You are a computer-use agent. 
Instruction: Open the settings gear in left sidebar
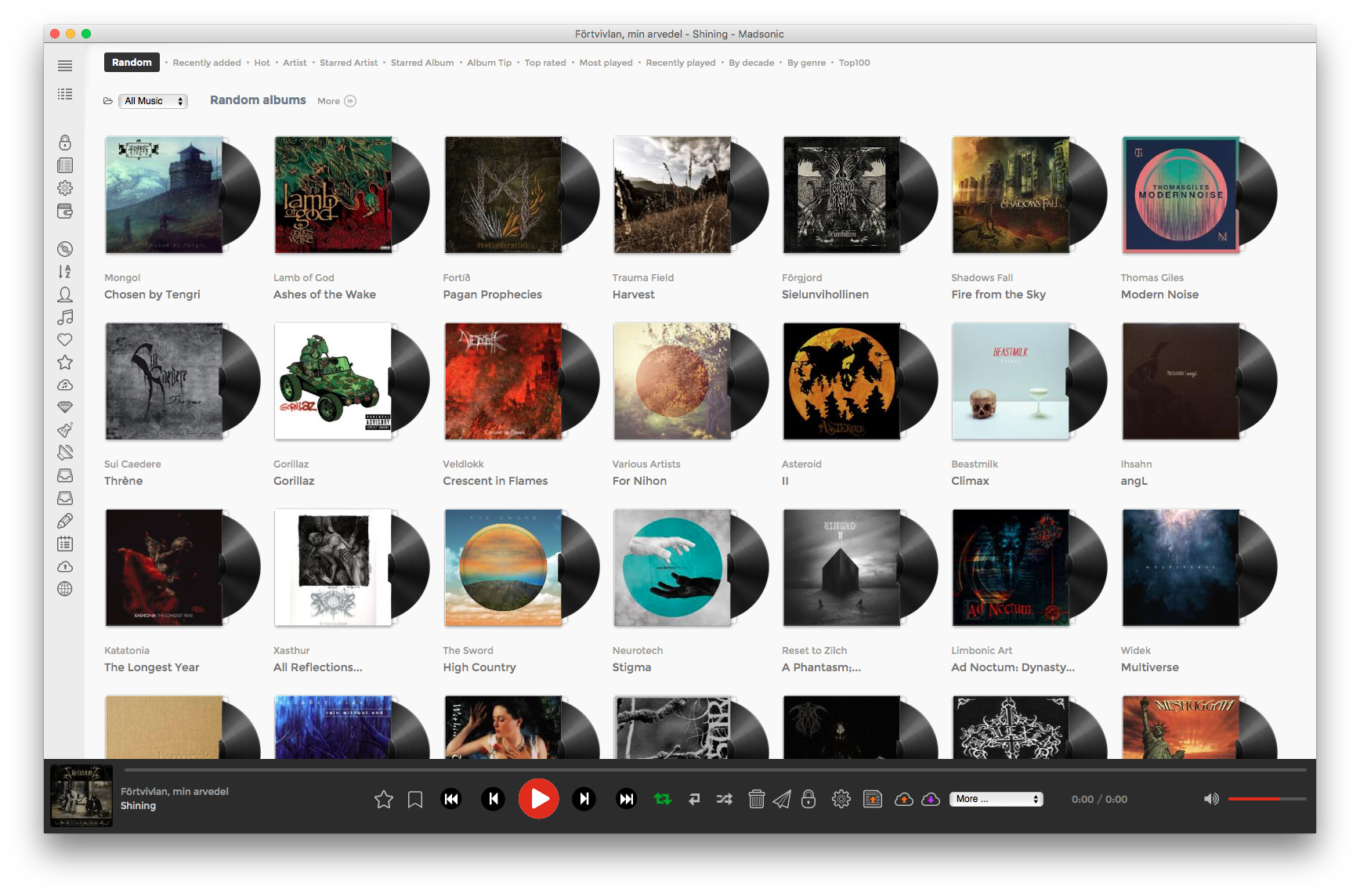click(65, 188)
